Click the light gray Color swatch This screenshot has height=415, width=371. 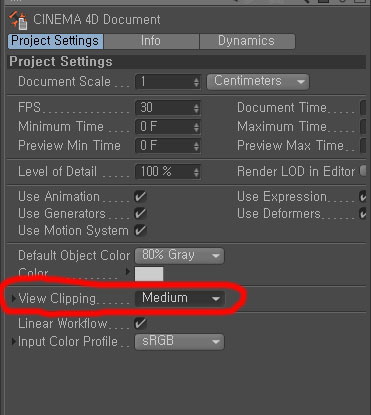pyautogui.click(x=149, y=274)
